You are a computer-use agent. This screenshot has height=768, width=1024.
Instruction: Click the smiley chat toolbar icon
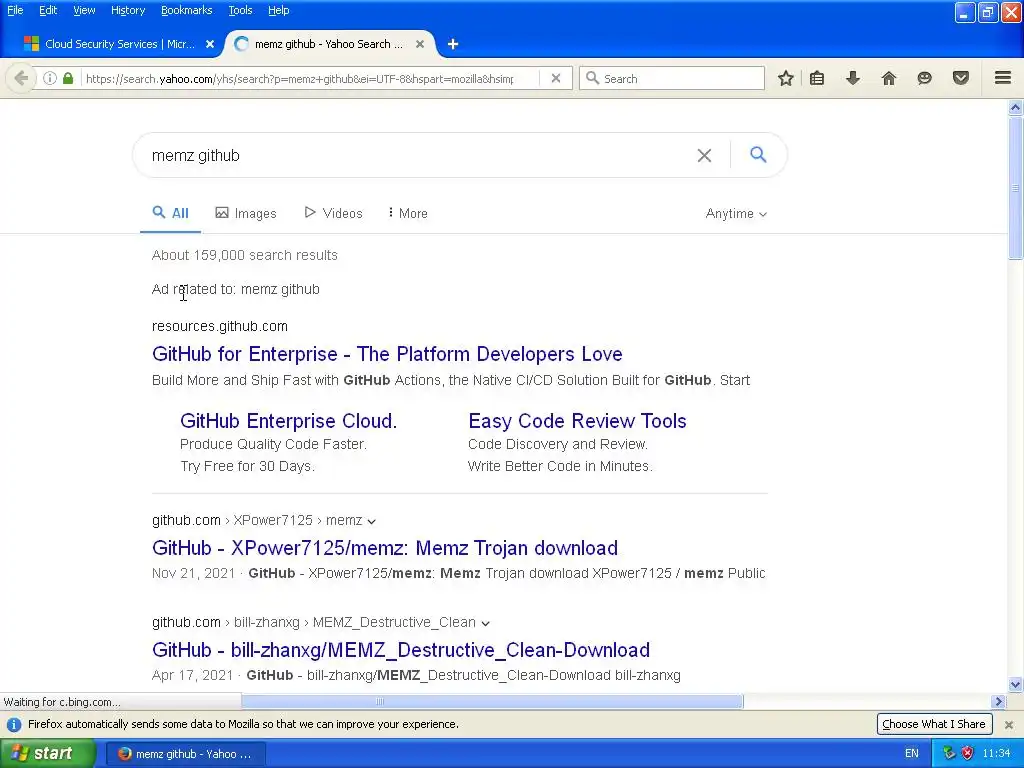(924, 78)
